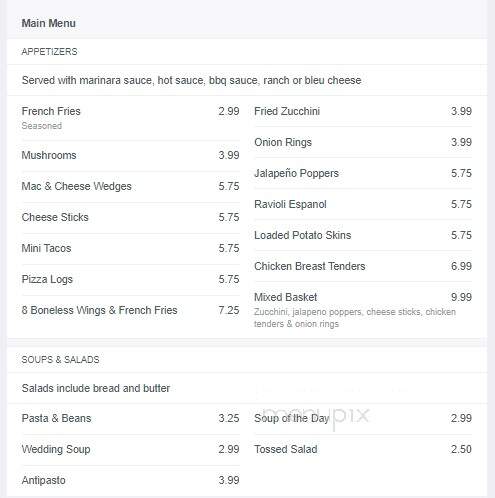Image resolution: width=495 pixels, height=498 pixels.
Task: Select the Main Menu heading
Action: click(x=48, y=23)
